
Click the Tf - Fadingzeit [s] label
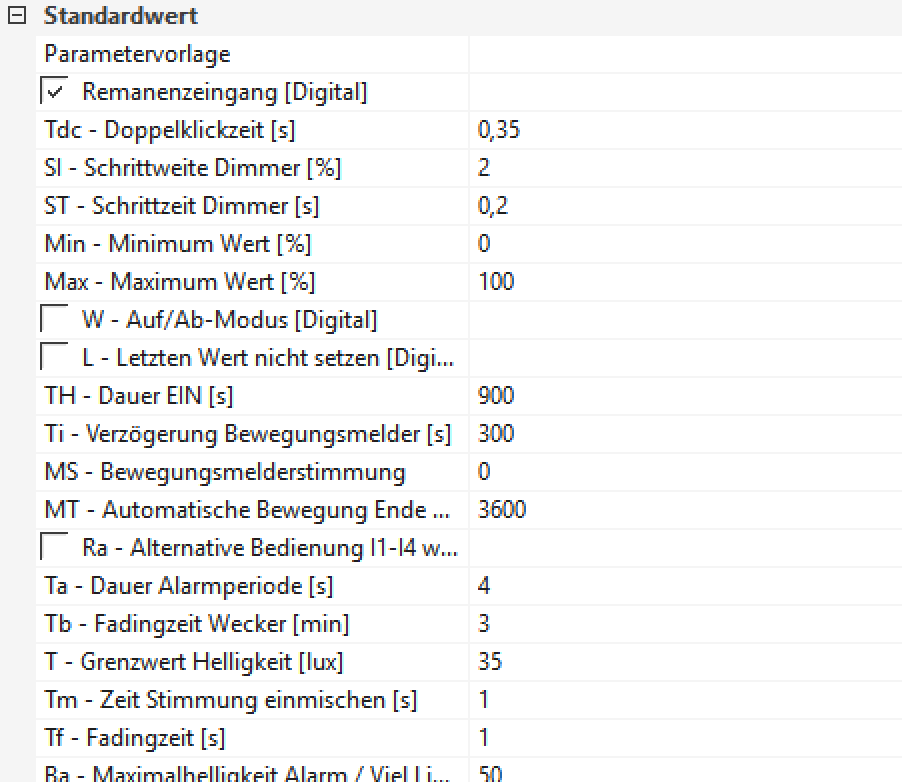point(135,738)
